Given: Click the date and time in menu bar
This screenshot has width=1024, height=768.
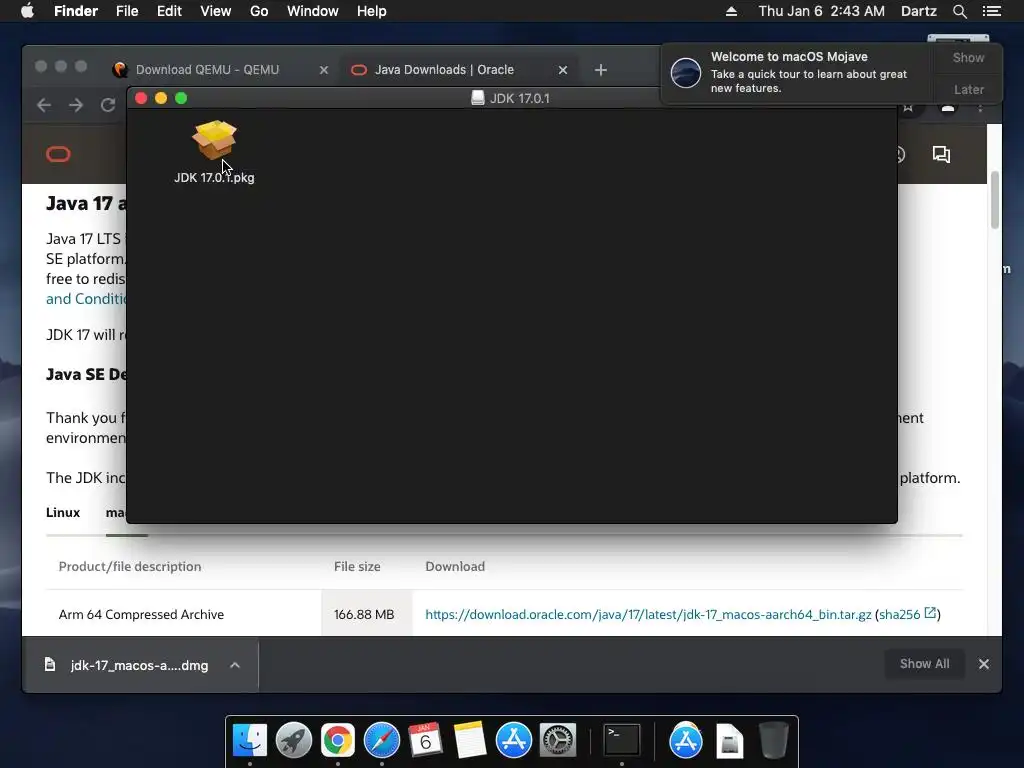Looking at the screenshot, I should click(822, 11).
